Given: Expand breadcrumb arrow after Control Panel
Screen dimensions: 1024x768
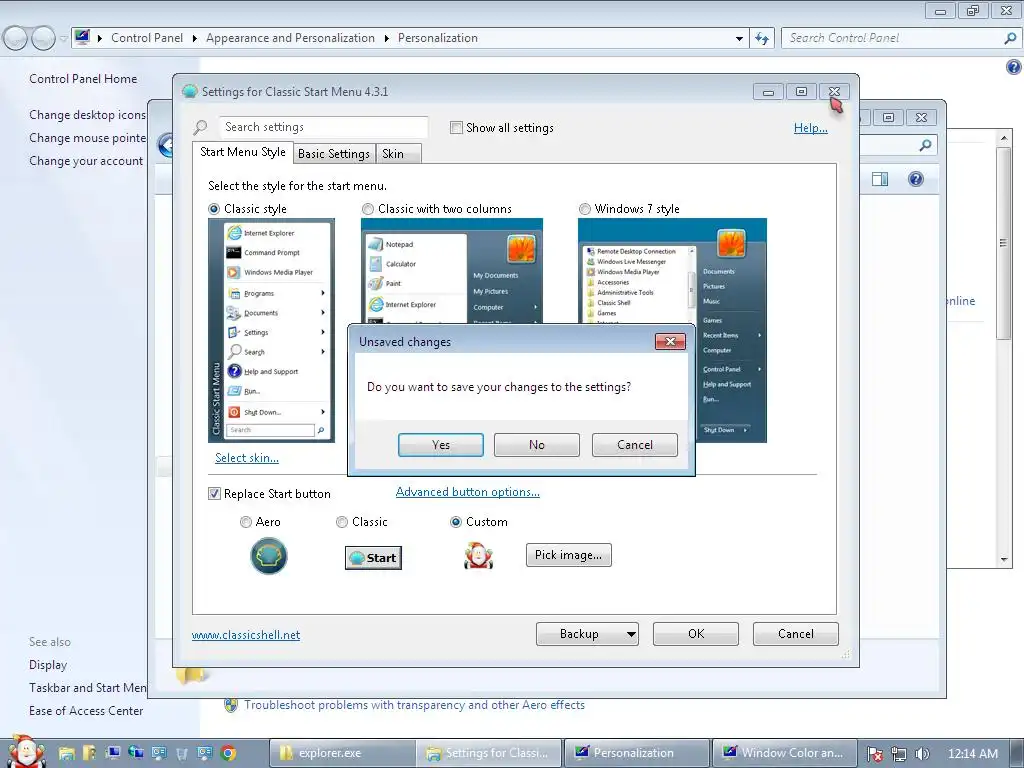Looking at the screenshot, I should pos(195,38).
